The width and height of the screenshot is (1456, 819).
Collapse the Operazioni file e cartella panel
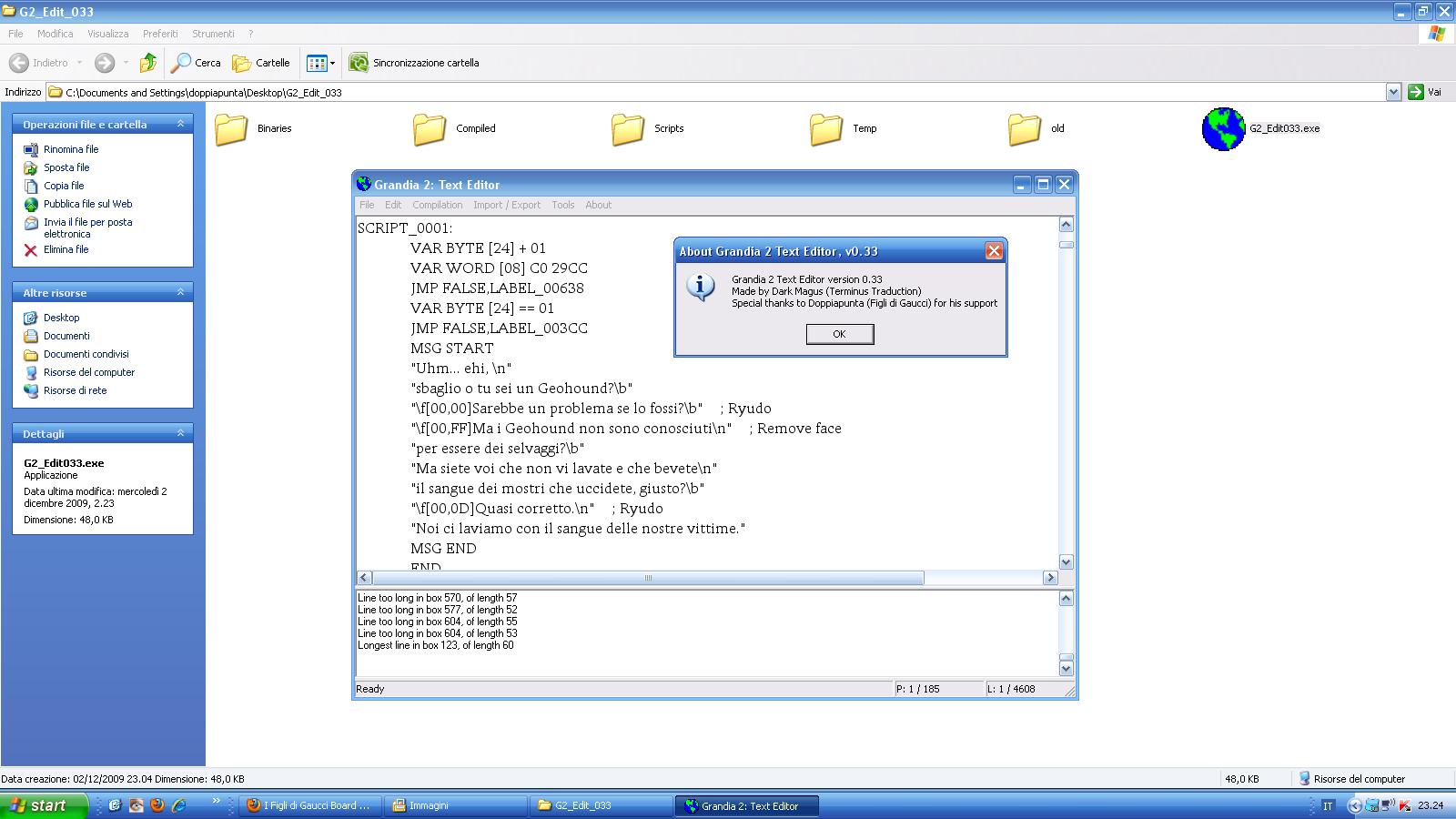point(180,124)
